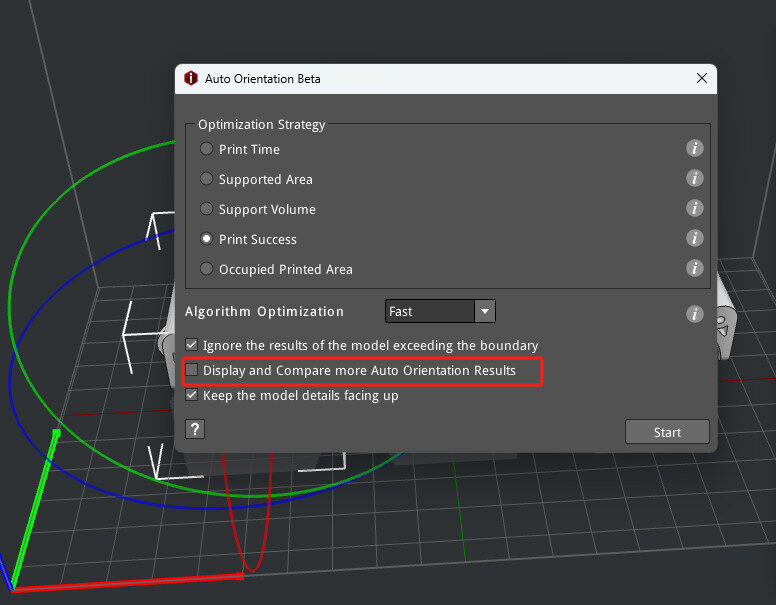Show info for Supported Area
This screenshot has height=605, width=776.
coord(694,178)
